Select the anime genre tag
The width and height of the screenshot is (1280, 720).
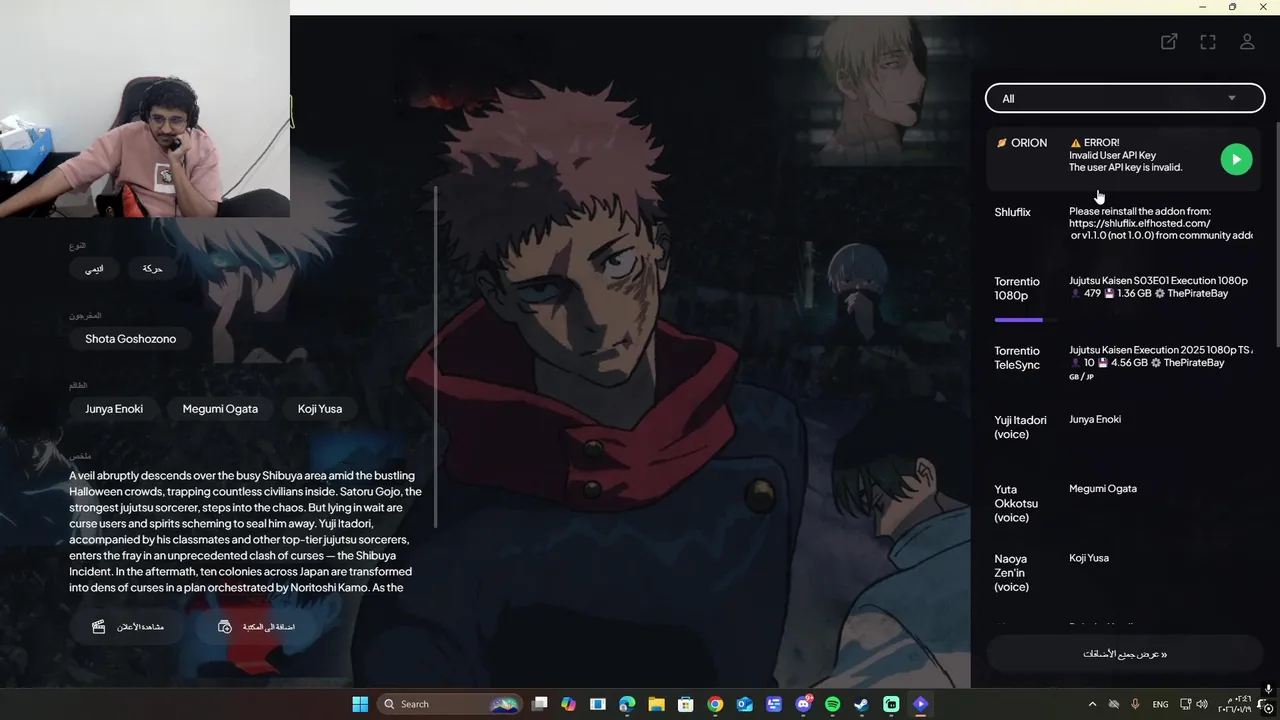point(94,269)
